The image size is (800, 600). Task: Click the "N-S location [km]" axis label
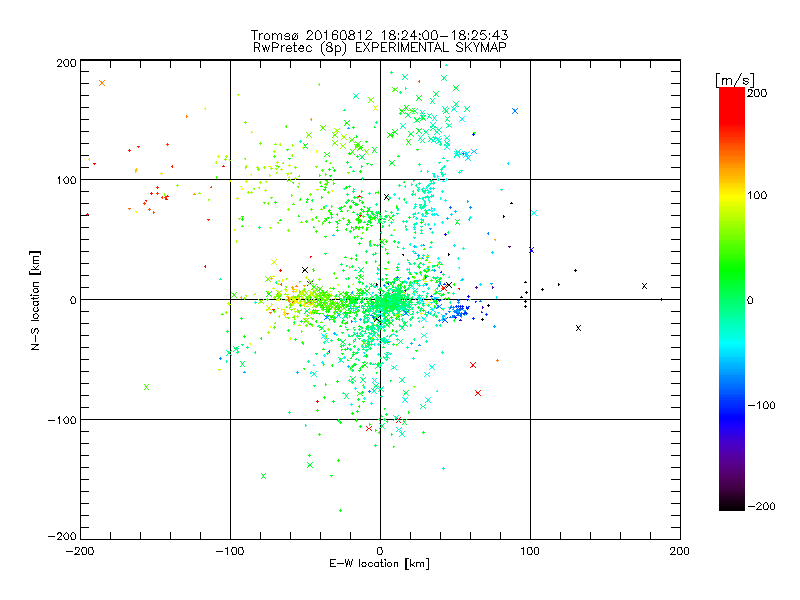pyautogui.click(x=35, y=300)
